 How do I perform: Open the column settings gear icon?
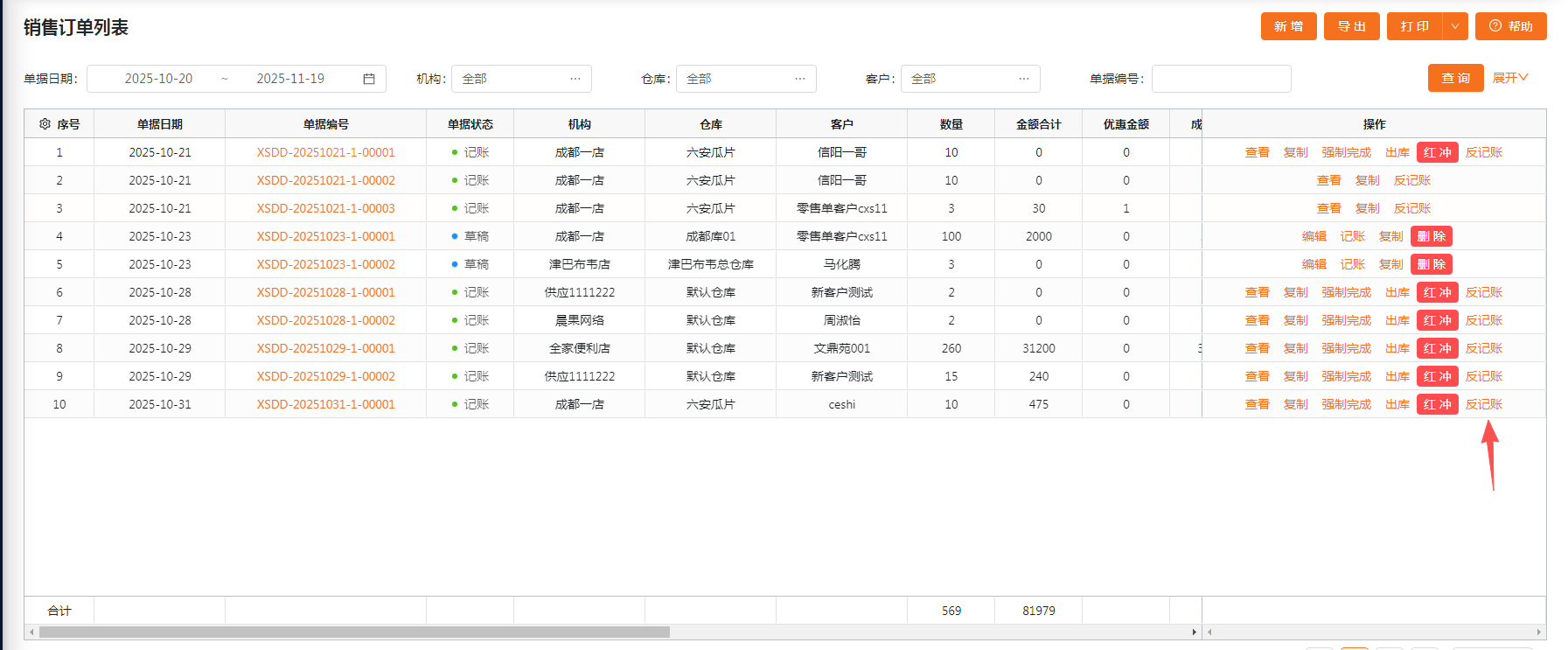[x=45, y=124]
